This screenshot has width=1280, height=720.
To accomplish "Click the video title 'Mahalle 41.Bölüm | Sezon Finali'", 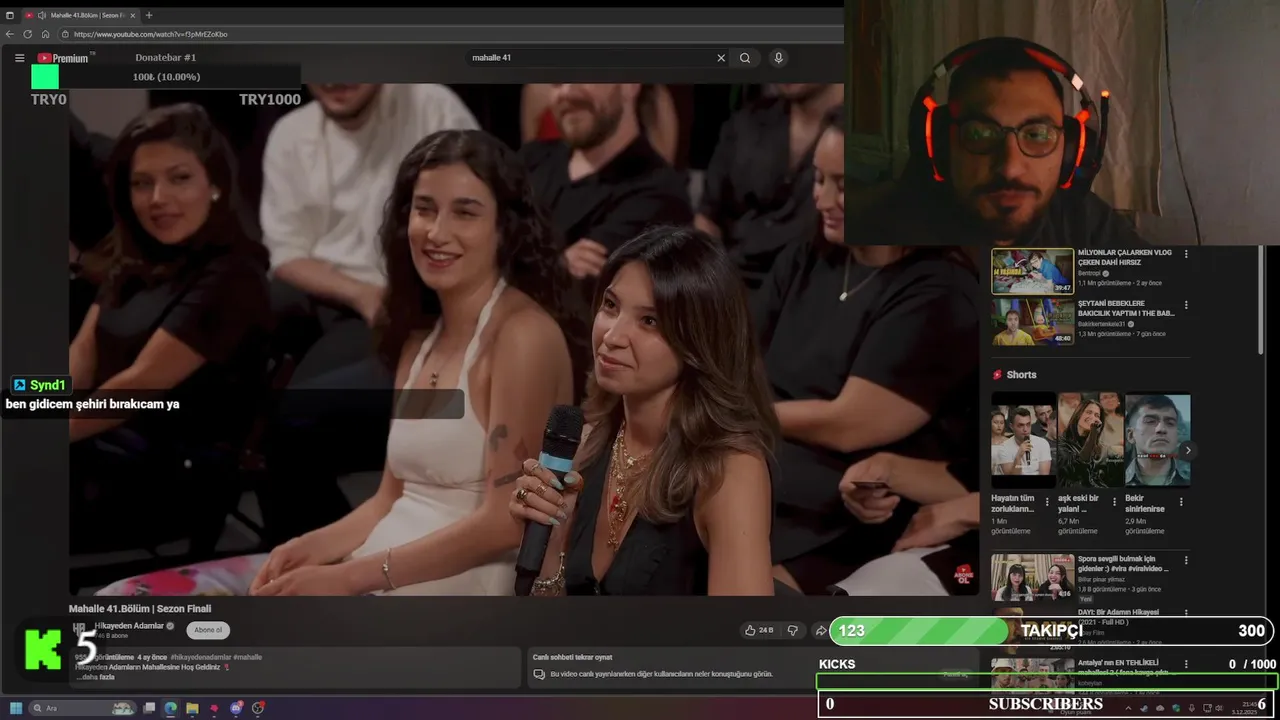I will click(x=140, y=608).
